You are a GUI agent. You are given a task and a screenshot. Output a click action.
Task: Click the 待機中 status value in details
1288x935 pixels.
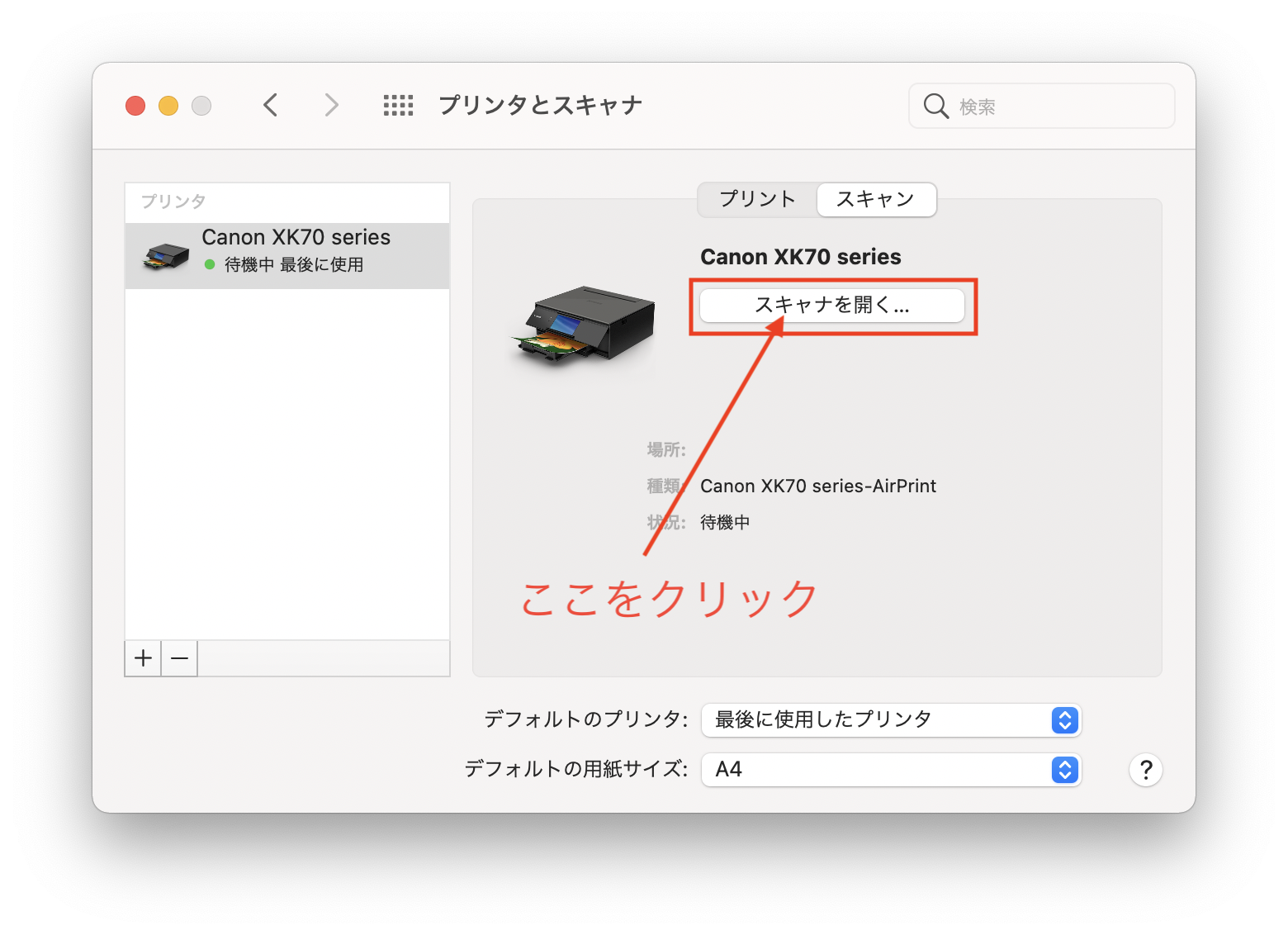725,522
